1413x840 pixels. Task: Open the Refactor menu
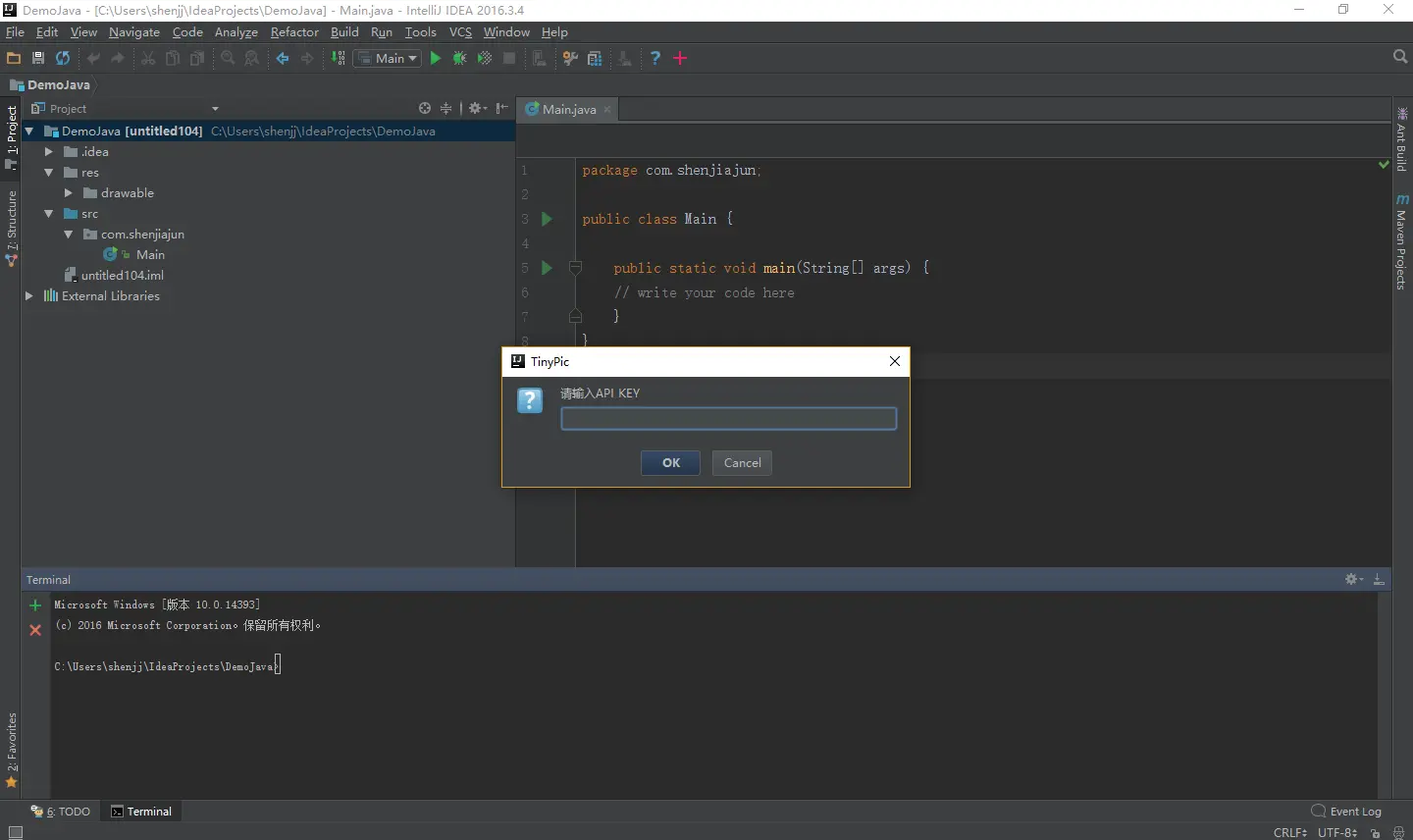294,31
